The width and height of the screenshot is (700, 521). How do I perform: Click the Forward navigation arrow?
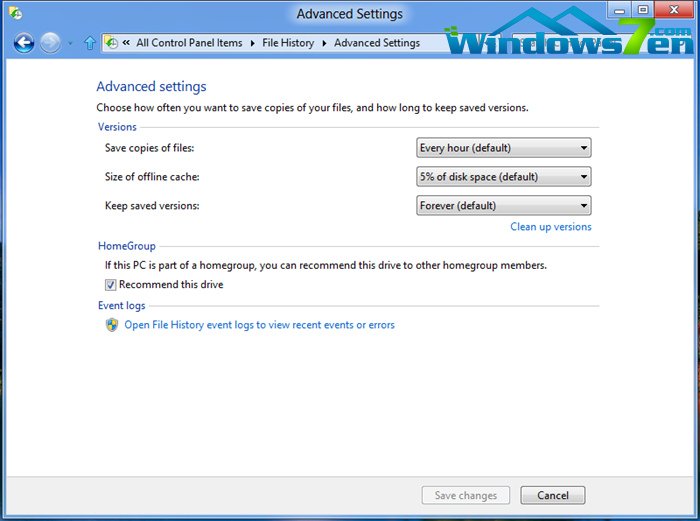(x=50, y=43)
